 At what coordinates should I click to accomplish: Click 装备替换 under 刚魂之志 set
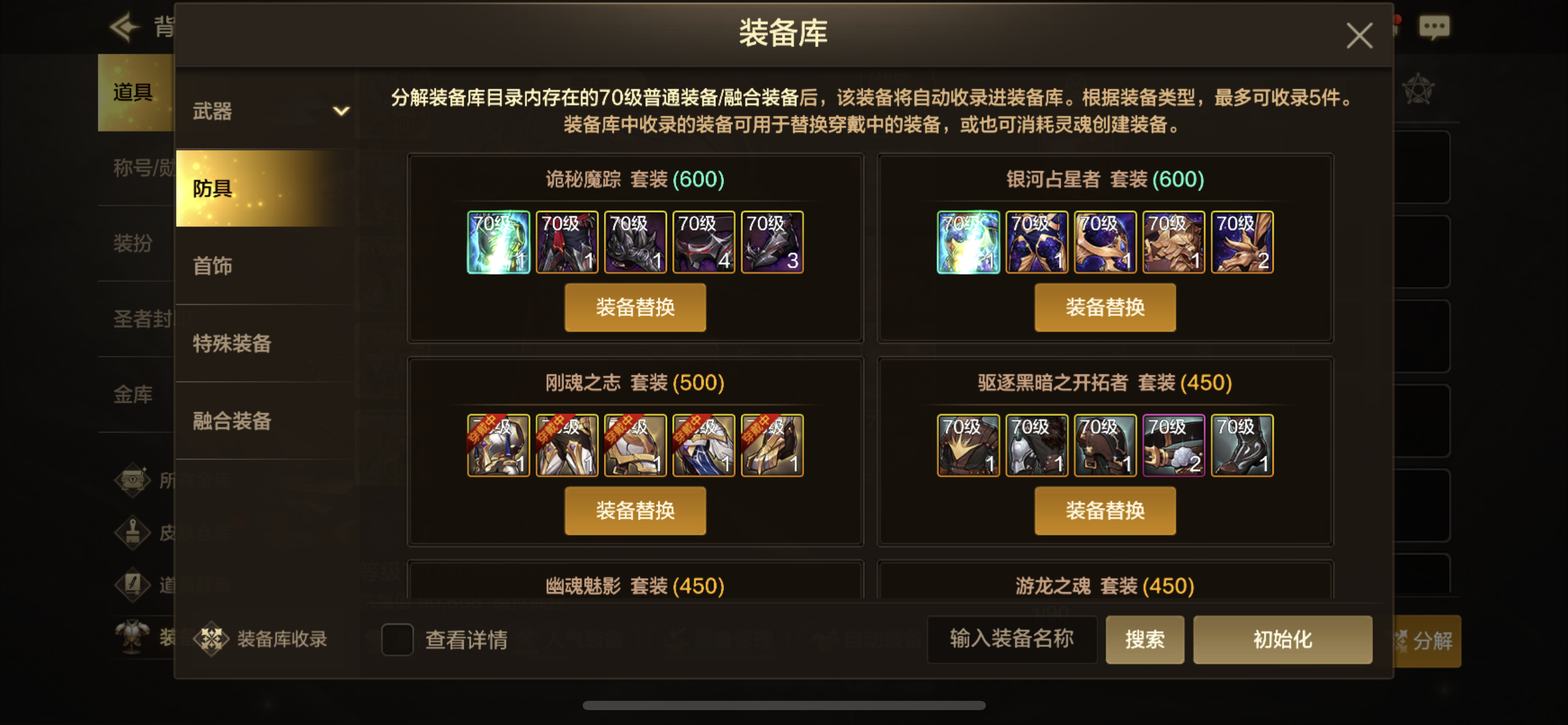tap(635, 511)
